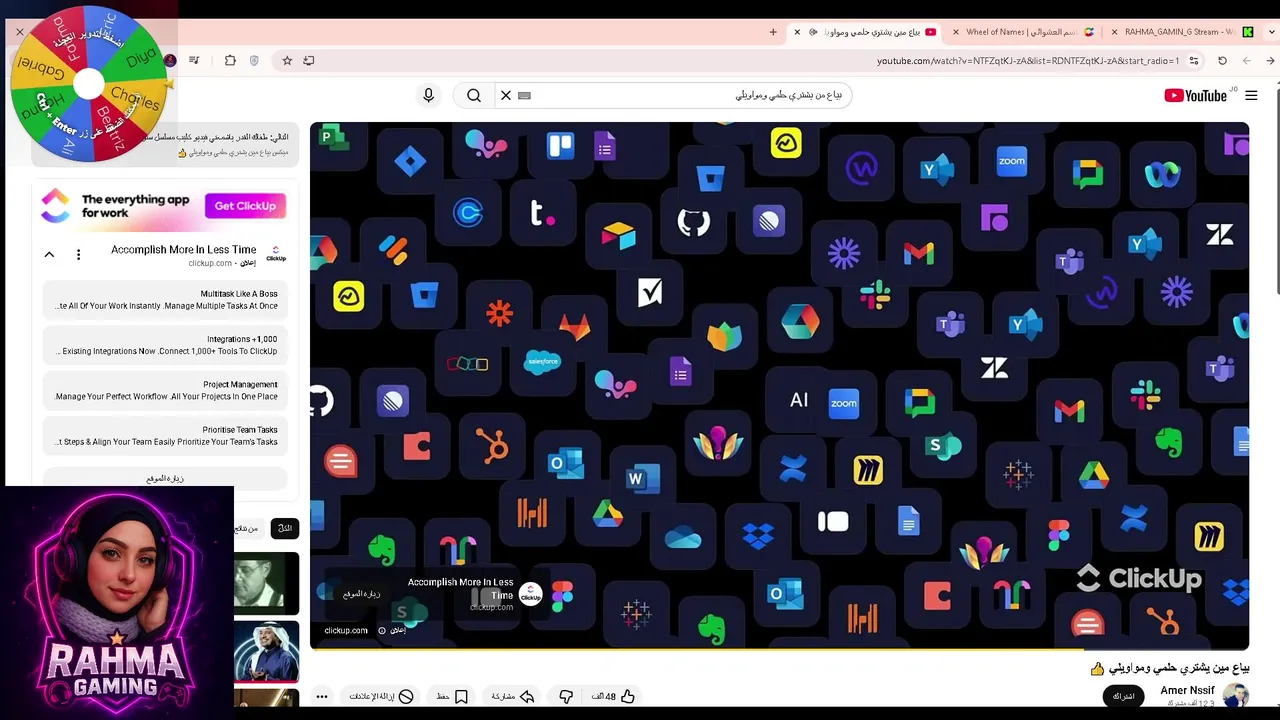
Task: Subscribe to Amer Nssif with اشتراك
Action: (x=1123, y=696)
